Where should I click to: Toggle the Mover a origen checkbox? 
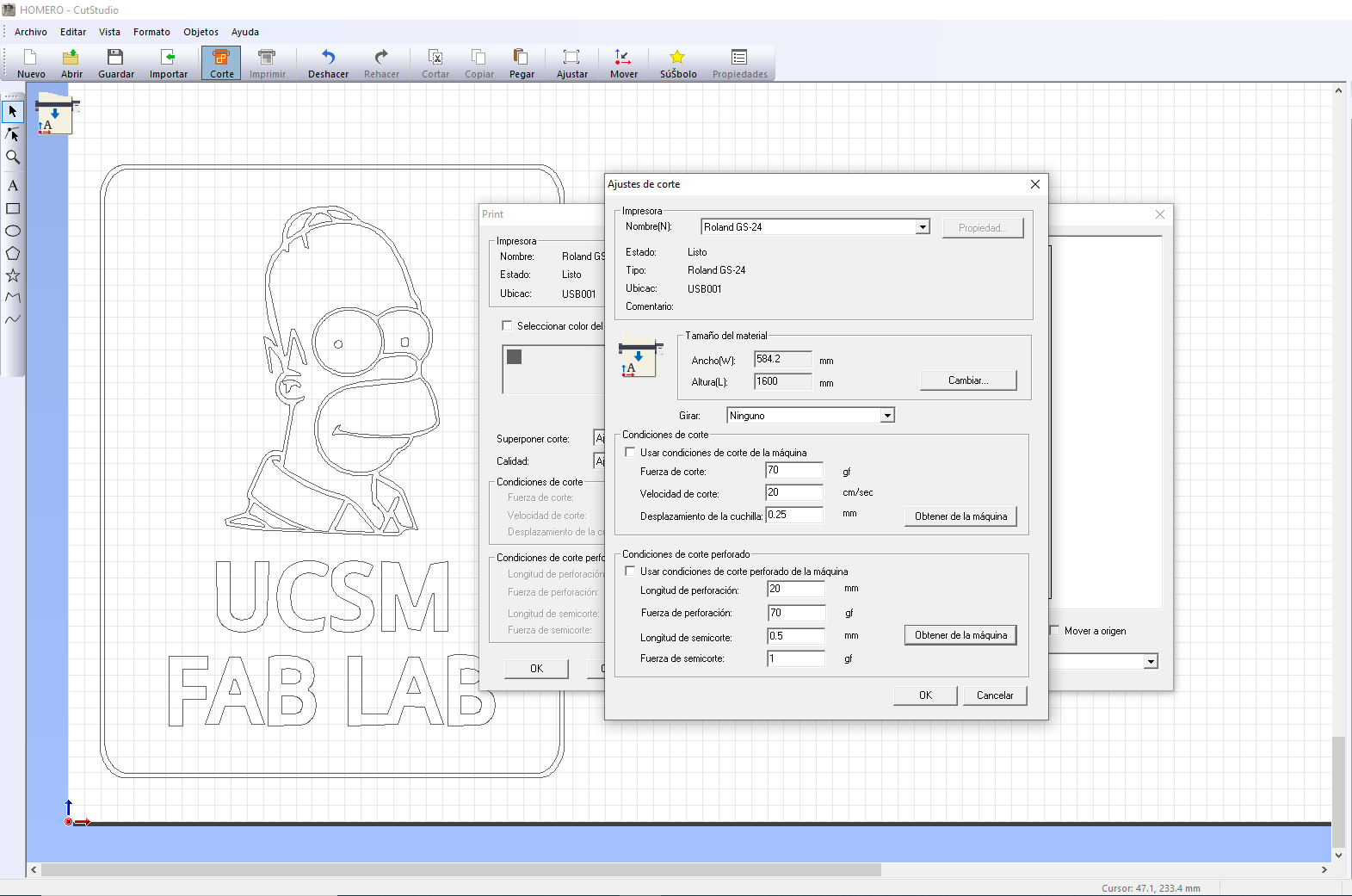pyautogui.click(x=1054, y=631)
